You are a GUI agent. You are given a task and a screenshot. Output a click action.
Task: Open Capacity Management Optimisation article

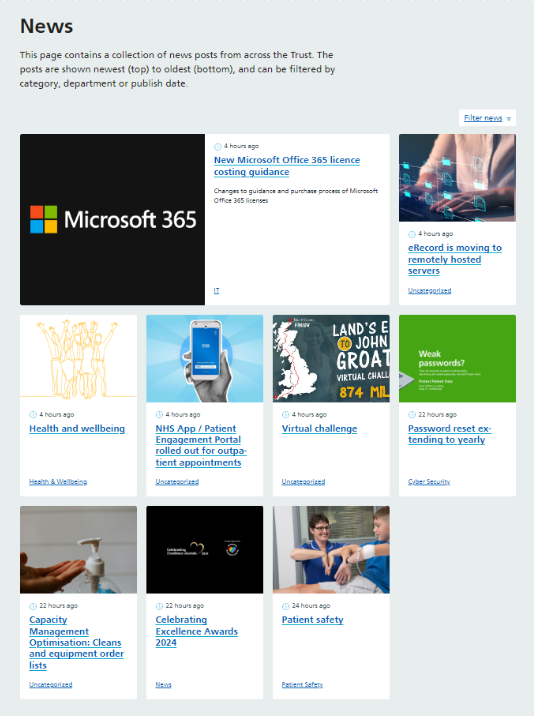coord(77,642)
